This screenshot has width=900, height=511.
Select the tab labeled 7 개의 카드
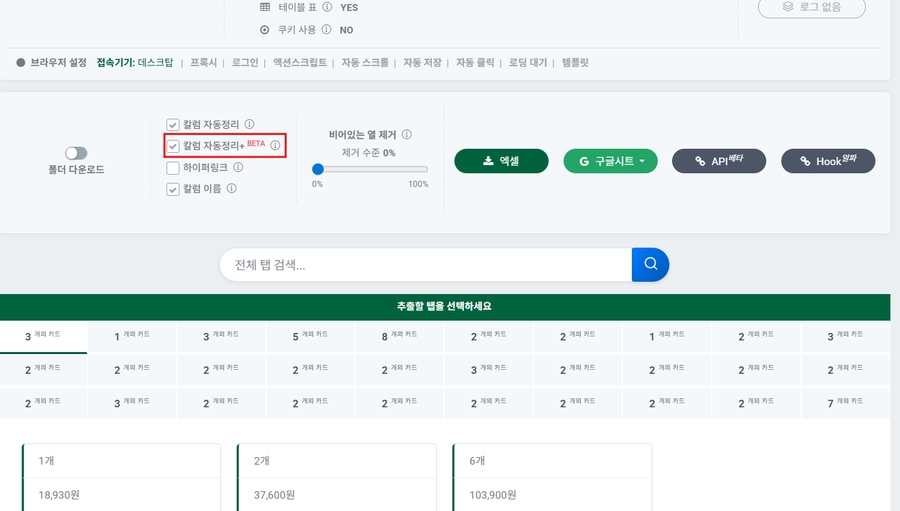845,402
